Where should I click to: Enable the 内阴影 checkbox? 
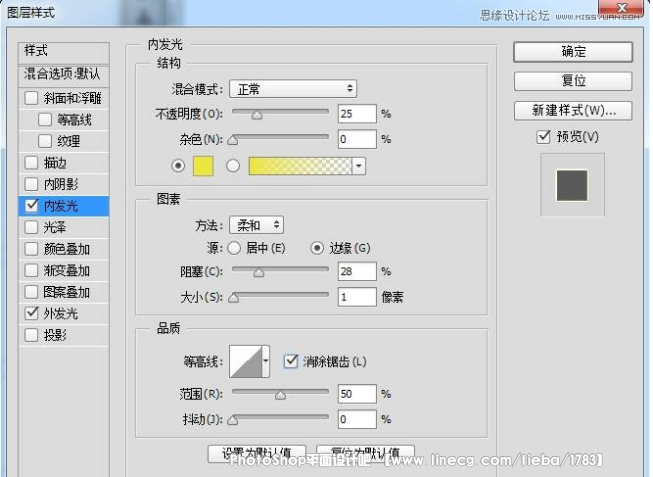coord(31,184)
